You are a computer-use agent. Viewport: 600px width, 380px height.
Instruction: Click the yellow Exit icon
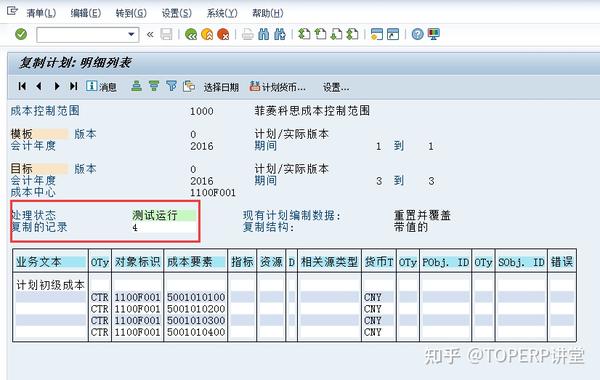coord(207,34)
